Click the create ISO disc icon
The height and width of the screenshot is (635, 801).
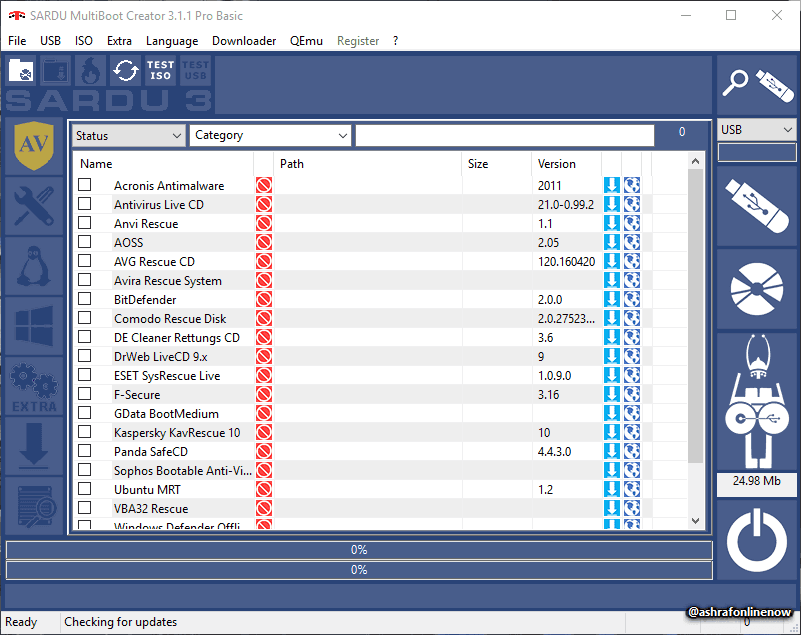757,289
